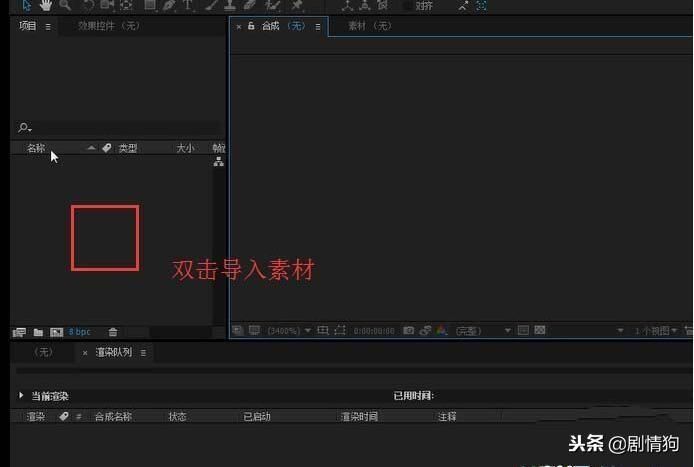The image size is (694, 467).
Task: Toggle mask and shape path visibility
Action: coord(340,330)
